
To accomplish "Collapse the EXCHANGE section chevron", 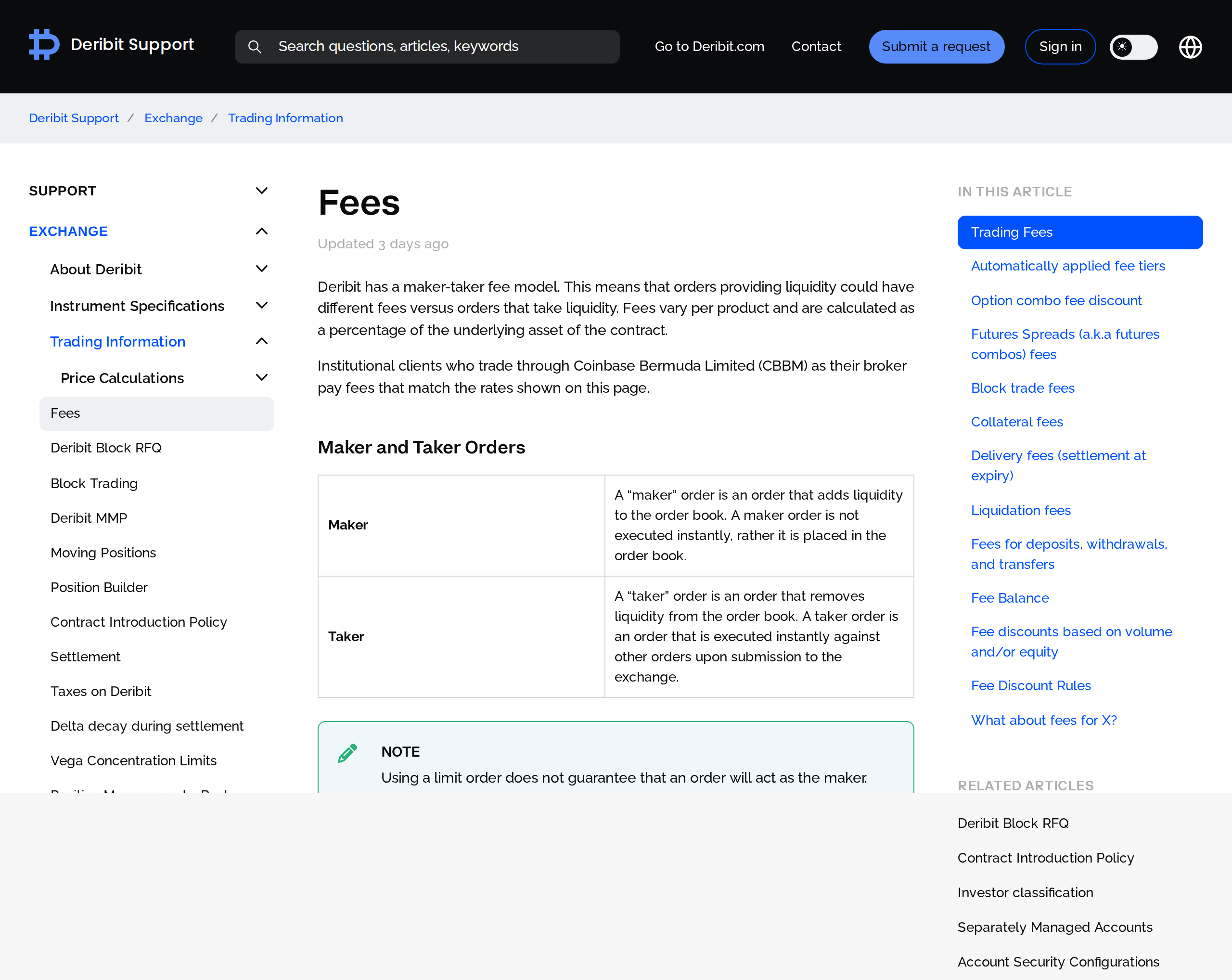I will (262, 232).
